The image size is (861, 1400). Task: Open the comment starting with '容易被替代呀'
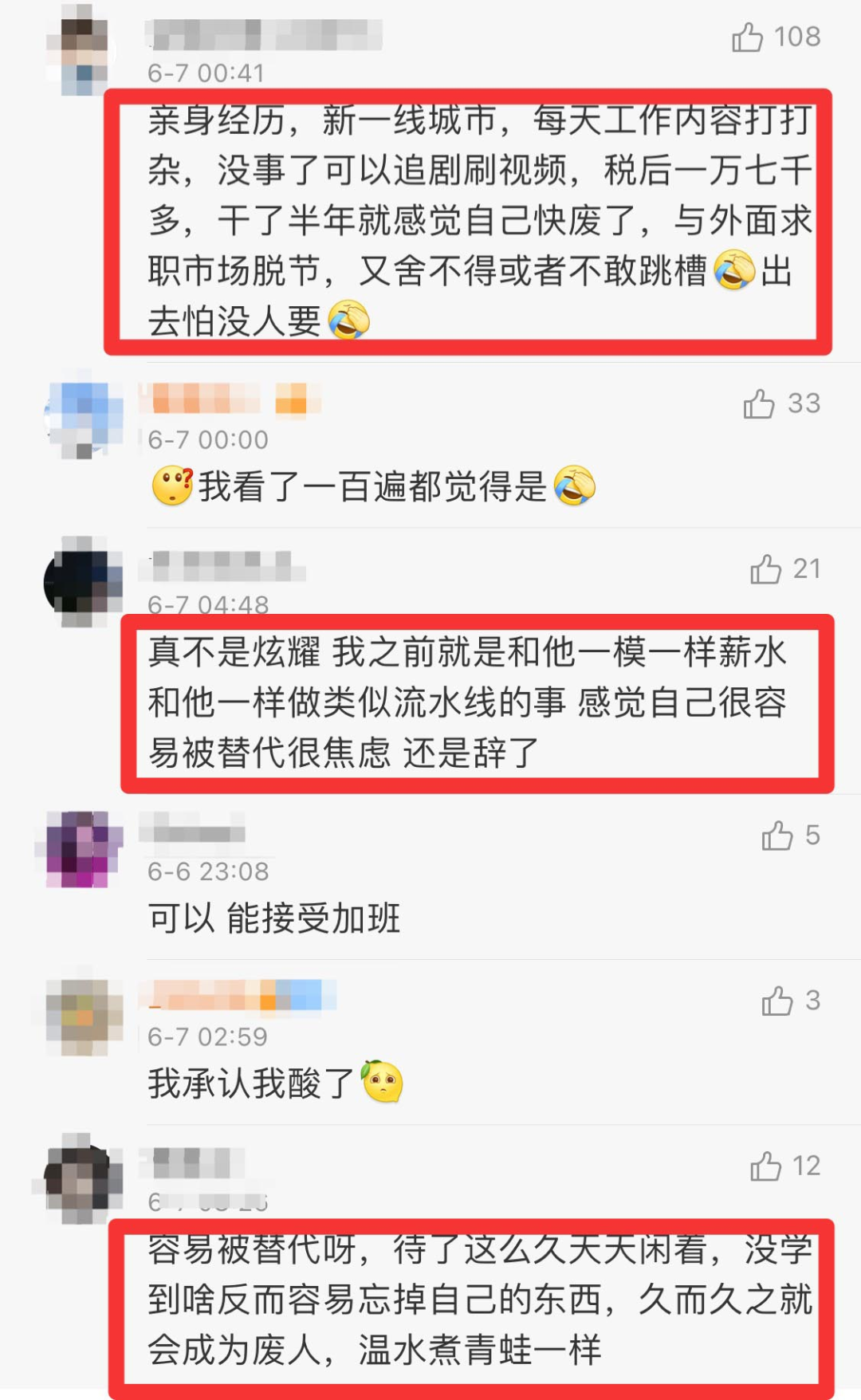(x=479, y=1300)
